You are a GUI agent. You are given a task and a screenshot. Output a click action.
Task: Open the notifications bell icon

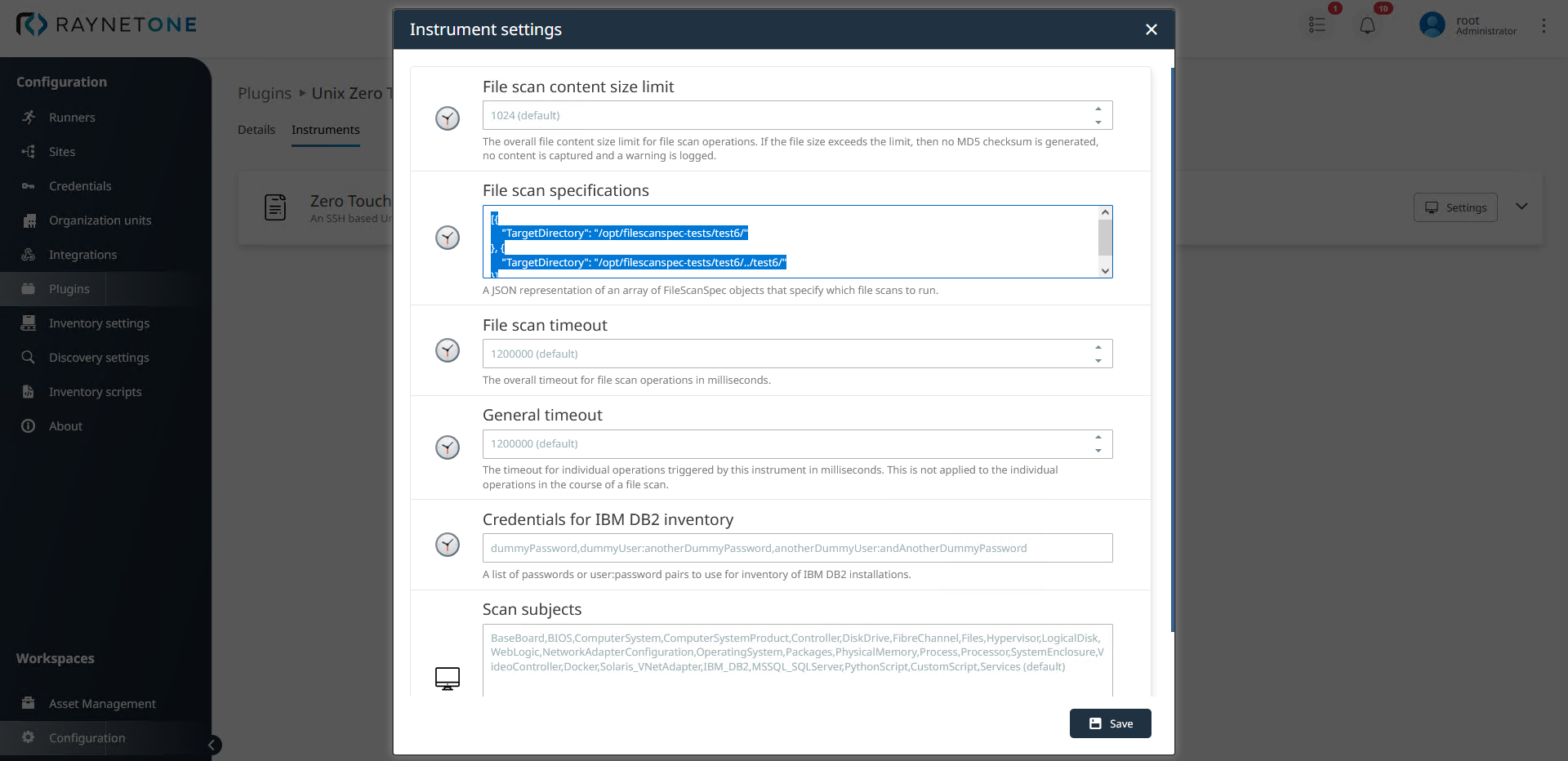tap(1367, 25)
